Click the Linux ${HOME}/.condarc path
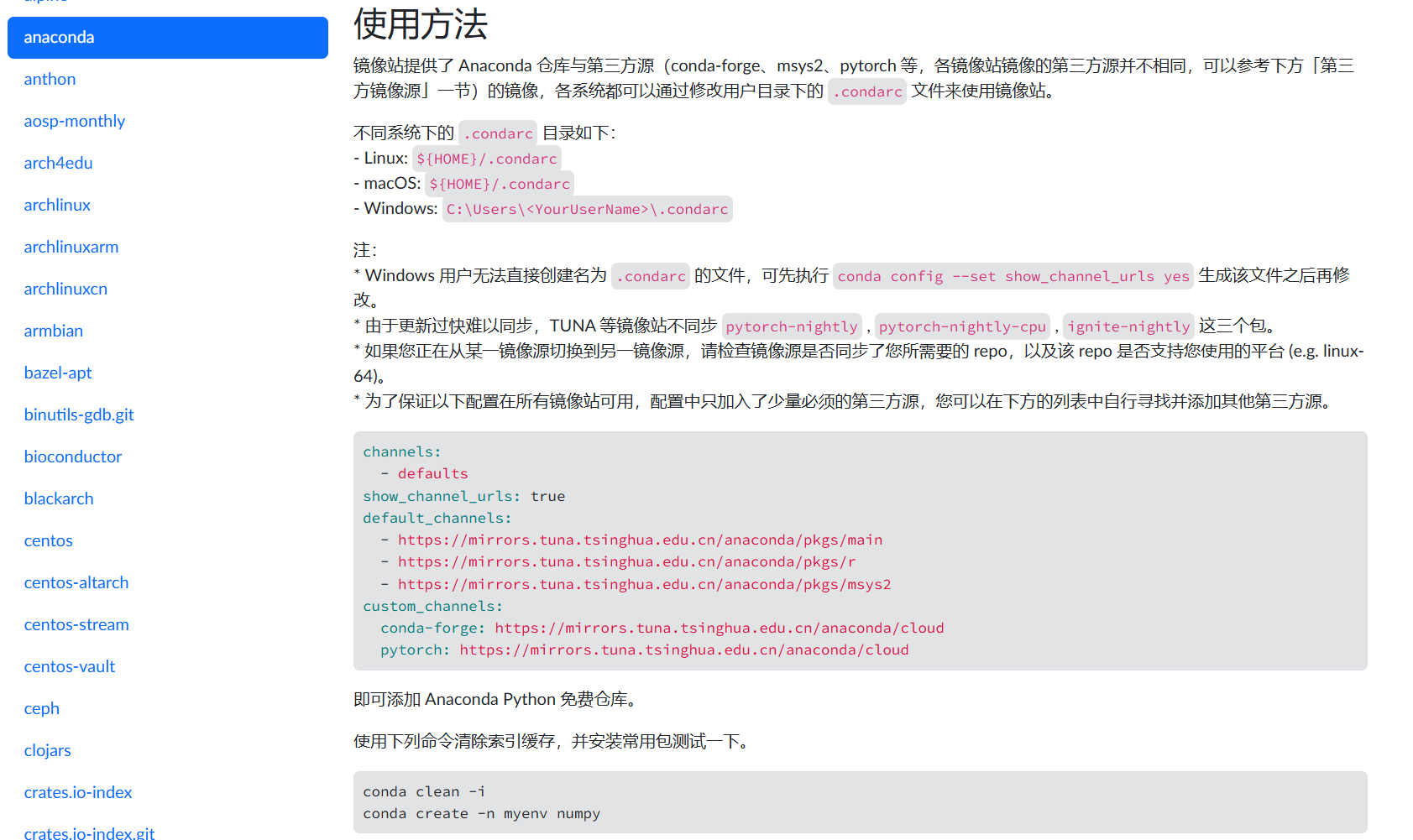Image resolution: width=1413 pixels, height=840 pixels. coord(487,159)
